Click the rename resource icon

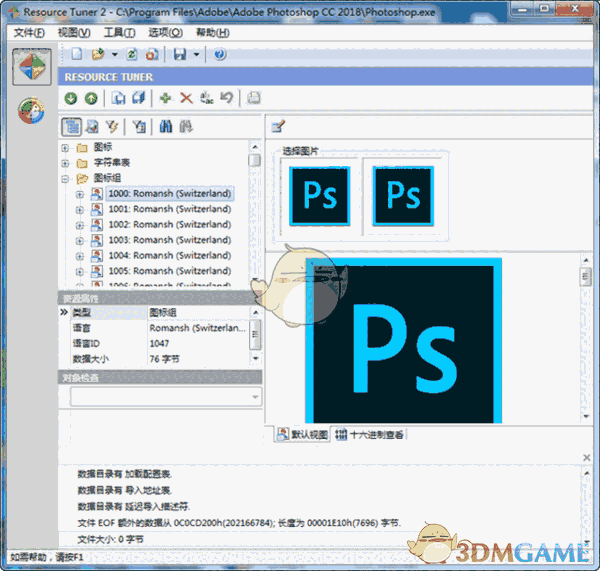click(207, 98)
